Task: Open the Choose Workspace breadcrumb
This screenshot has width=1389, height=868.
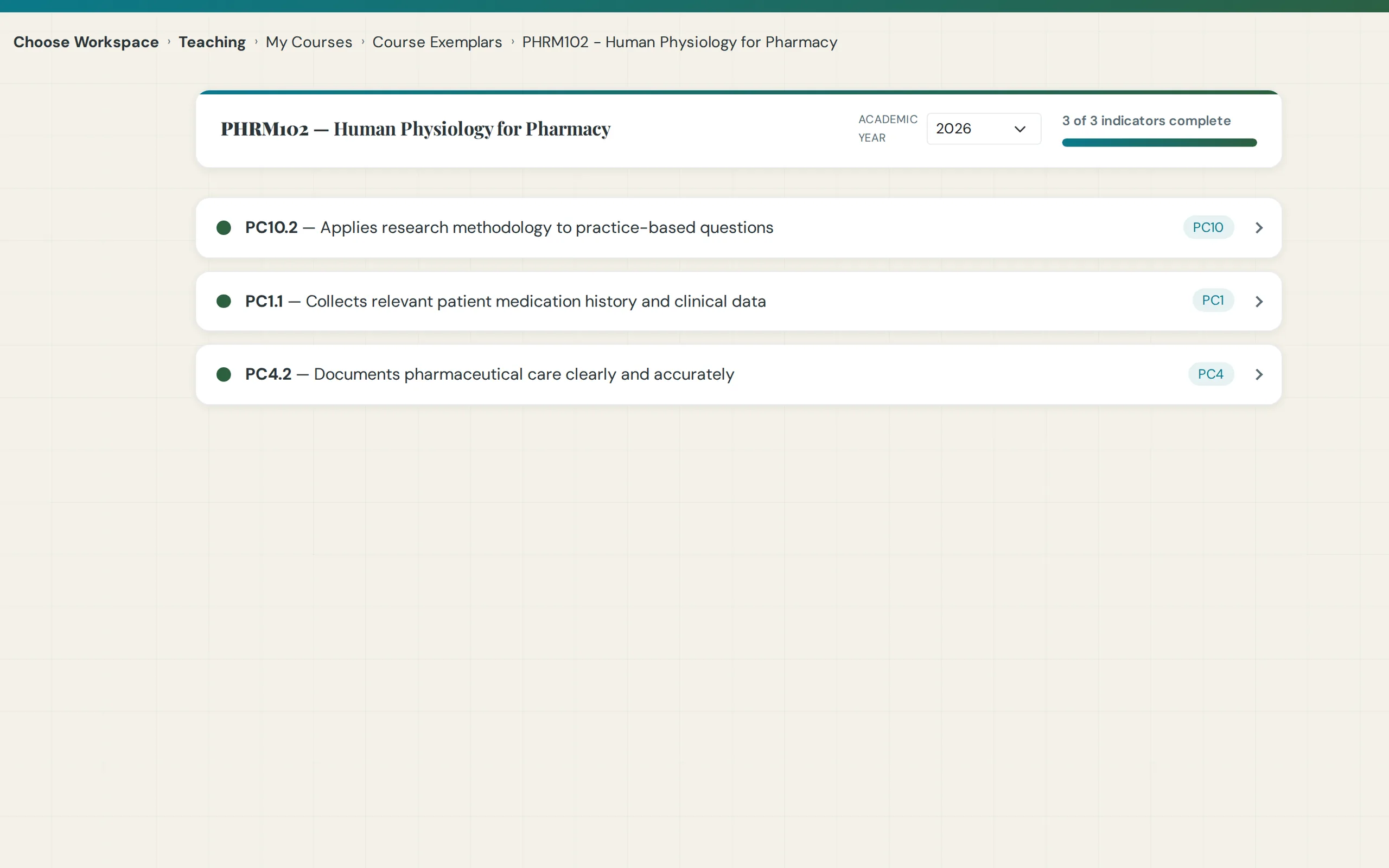Action: coord(86,42)
